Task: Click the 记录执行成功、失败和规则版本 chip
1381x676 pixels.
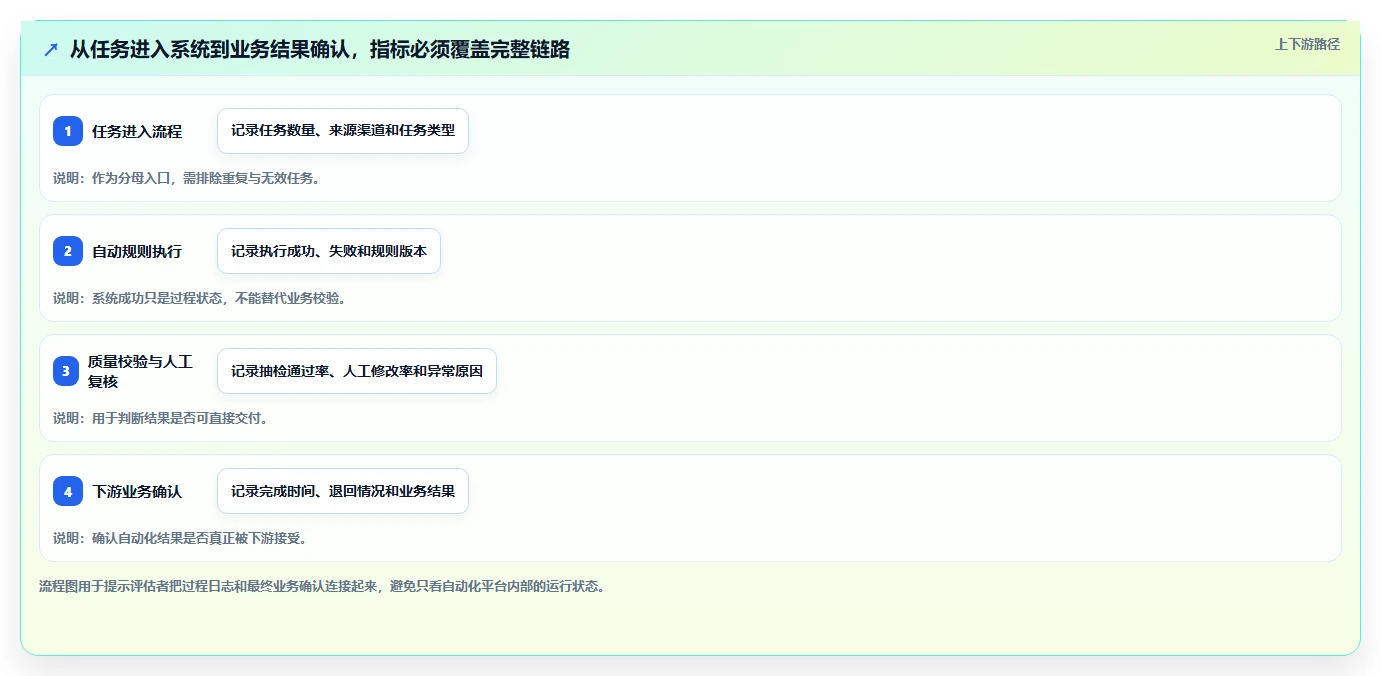Action: click(x=329, y=251)
